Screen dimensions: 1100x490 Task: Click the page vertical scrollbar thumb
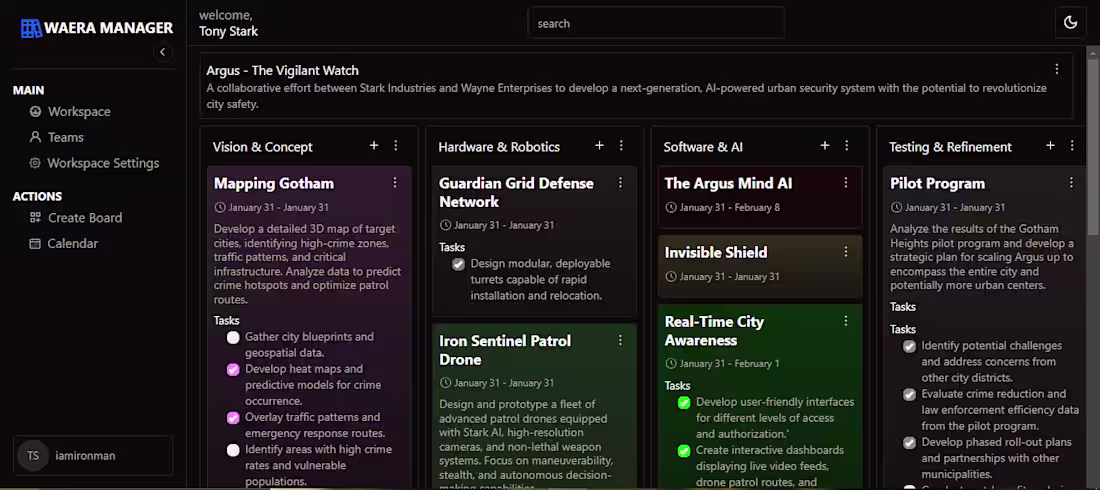pos(1093,146)
